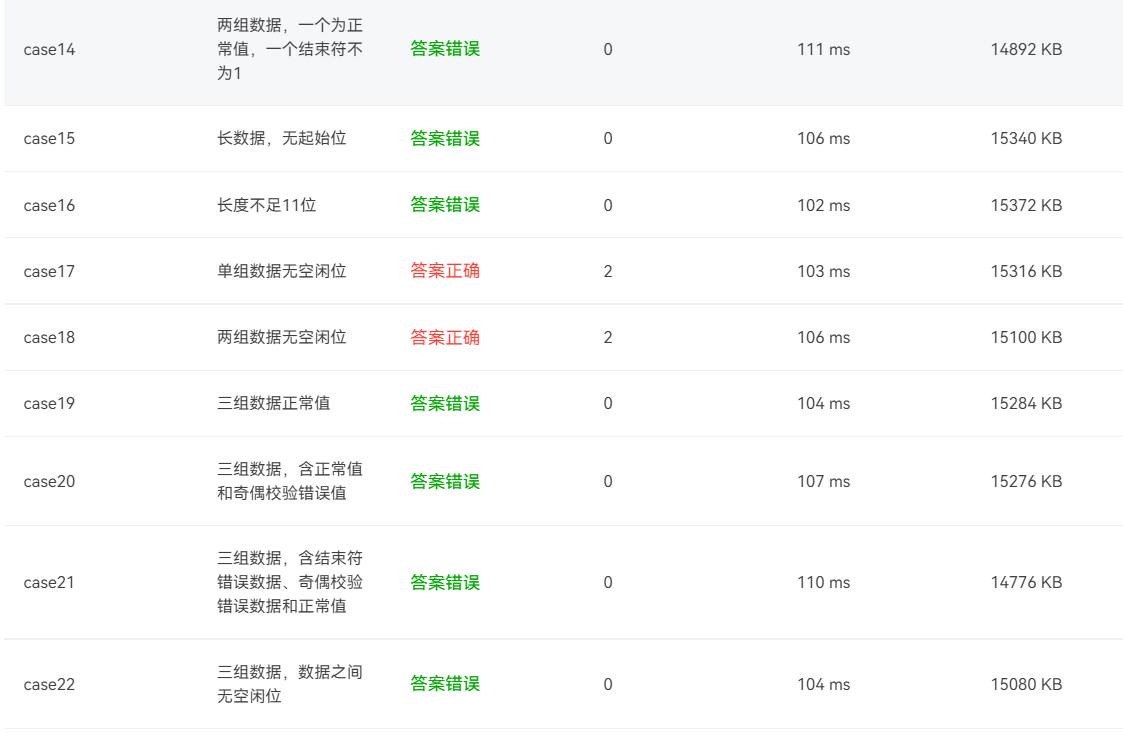Select the case14 description about 结束符不为1

pos(289,49)
